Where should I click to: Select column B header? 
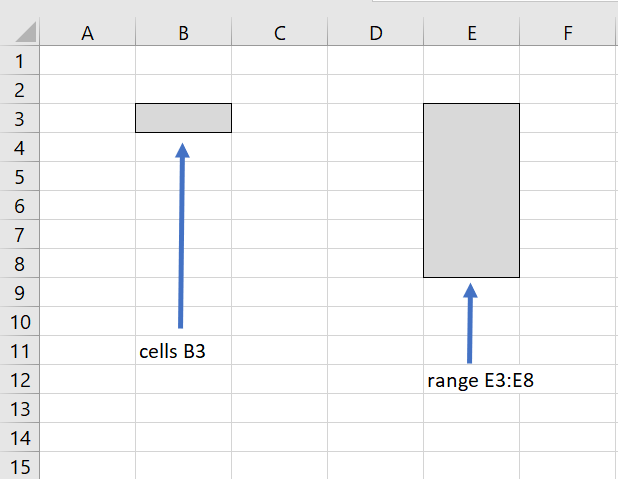[183, 33]
